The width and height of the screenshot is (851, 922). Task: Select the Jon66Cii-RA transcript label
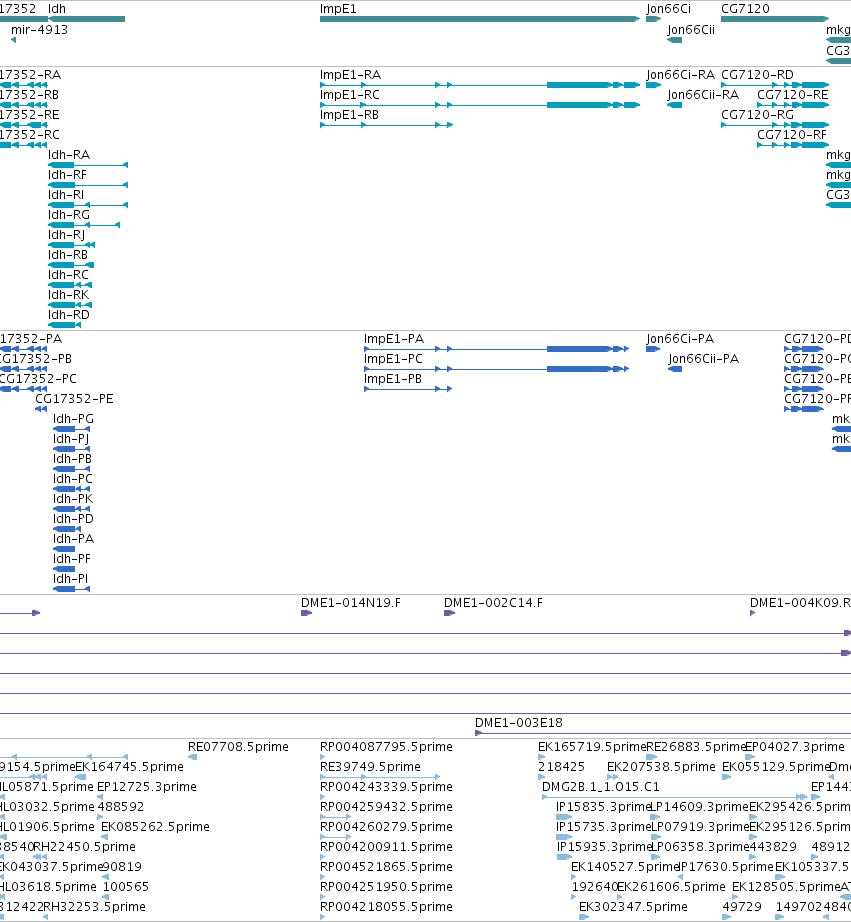pyautogui.click(x=703, y=95)
